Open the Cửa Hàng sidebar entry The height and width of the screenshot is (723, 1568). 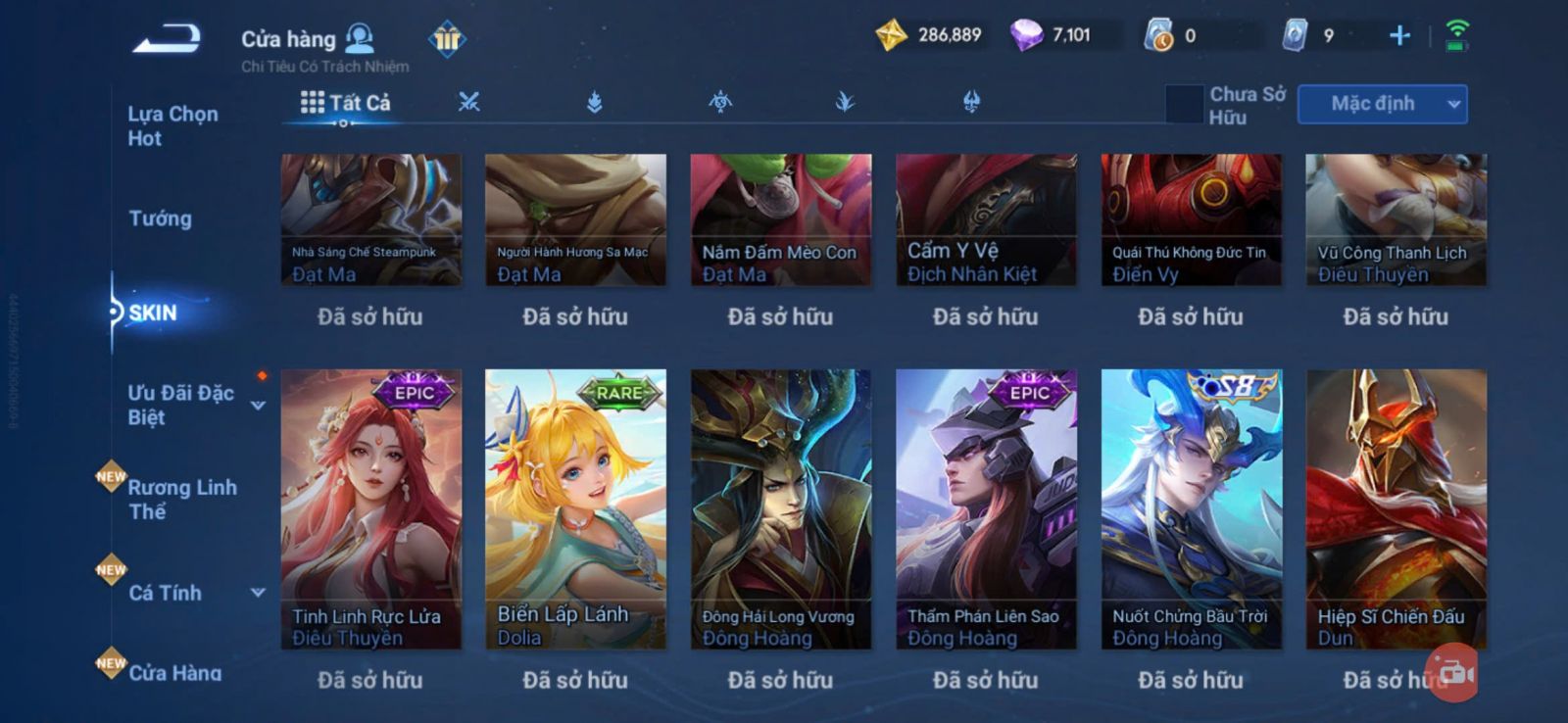pyautogui.click(x=174, y=672)
